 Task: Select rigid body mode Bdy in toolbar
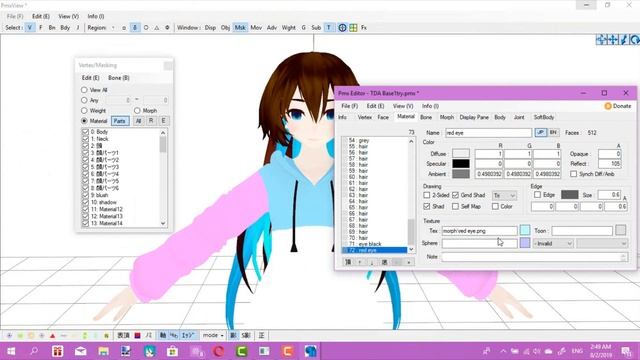tap(65, 28)
